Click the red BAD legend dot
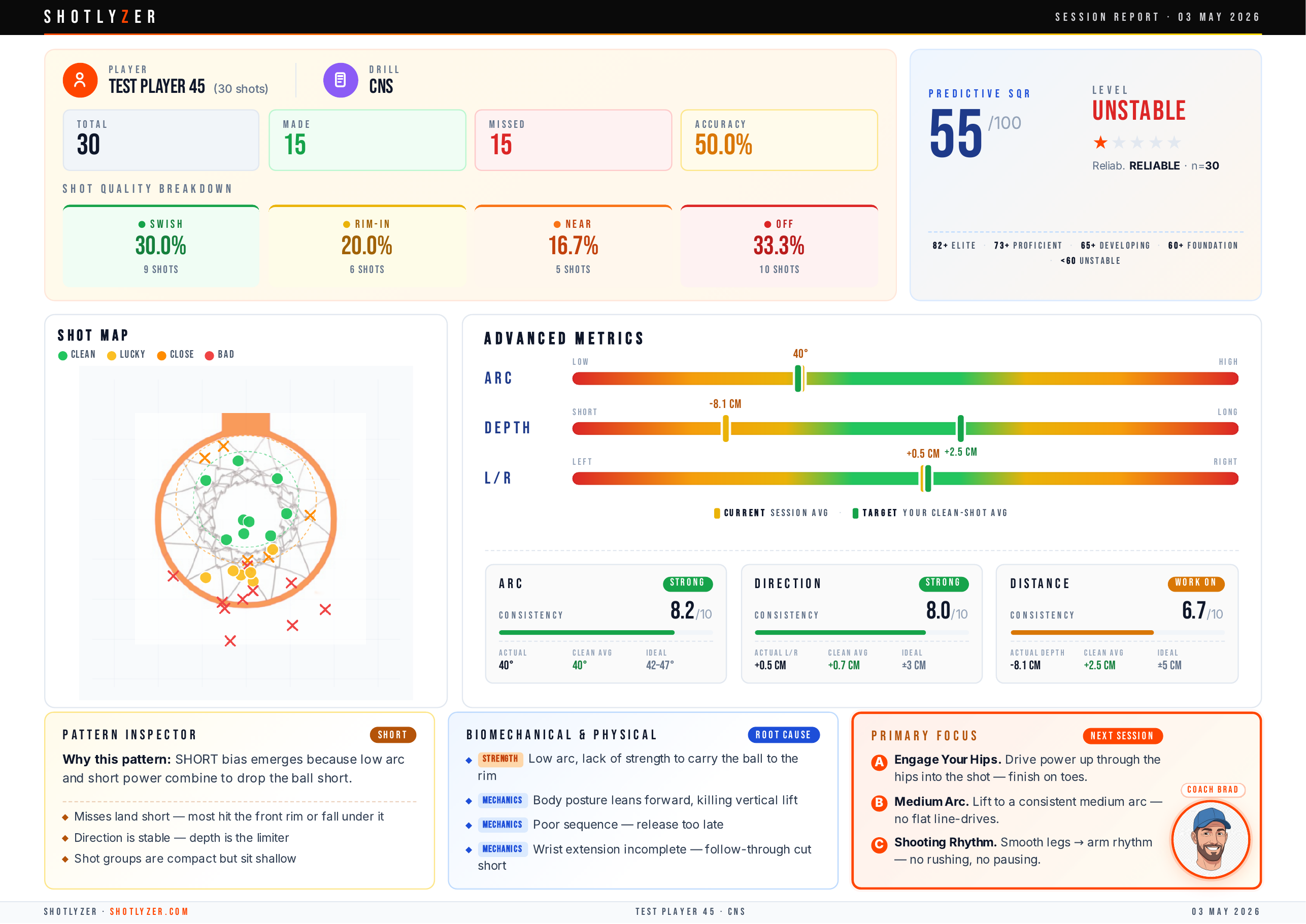The image size is (1306, 924). pos(210,356)
